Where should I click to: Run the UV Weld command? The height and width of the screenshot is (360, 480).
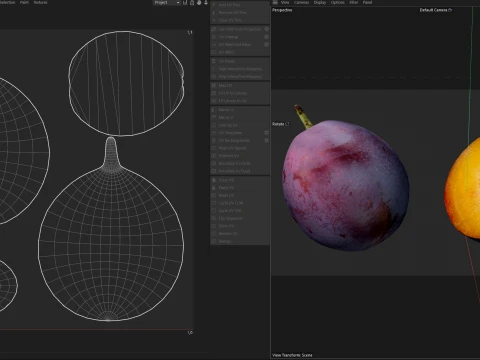(x=240, y=52)
